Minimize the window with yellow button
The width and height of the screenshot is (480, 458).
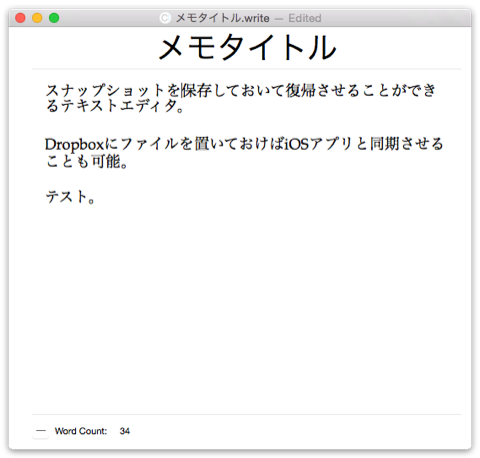coord(37,18)
